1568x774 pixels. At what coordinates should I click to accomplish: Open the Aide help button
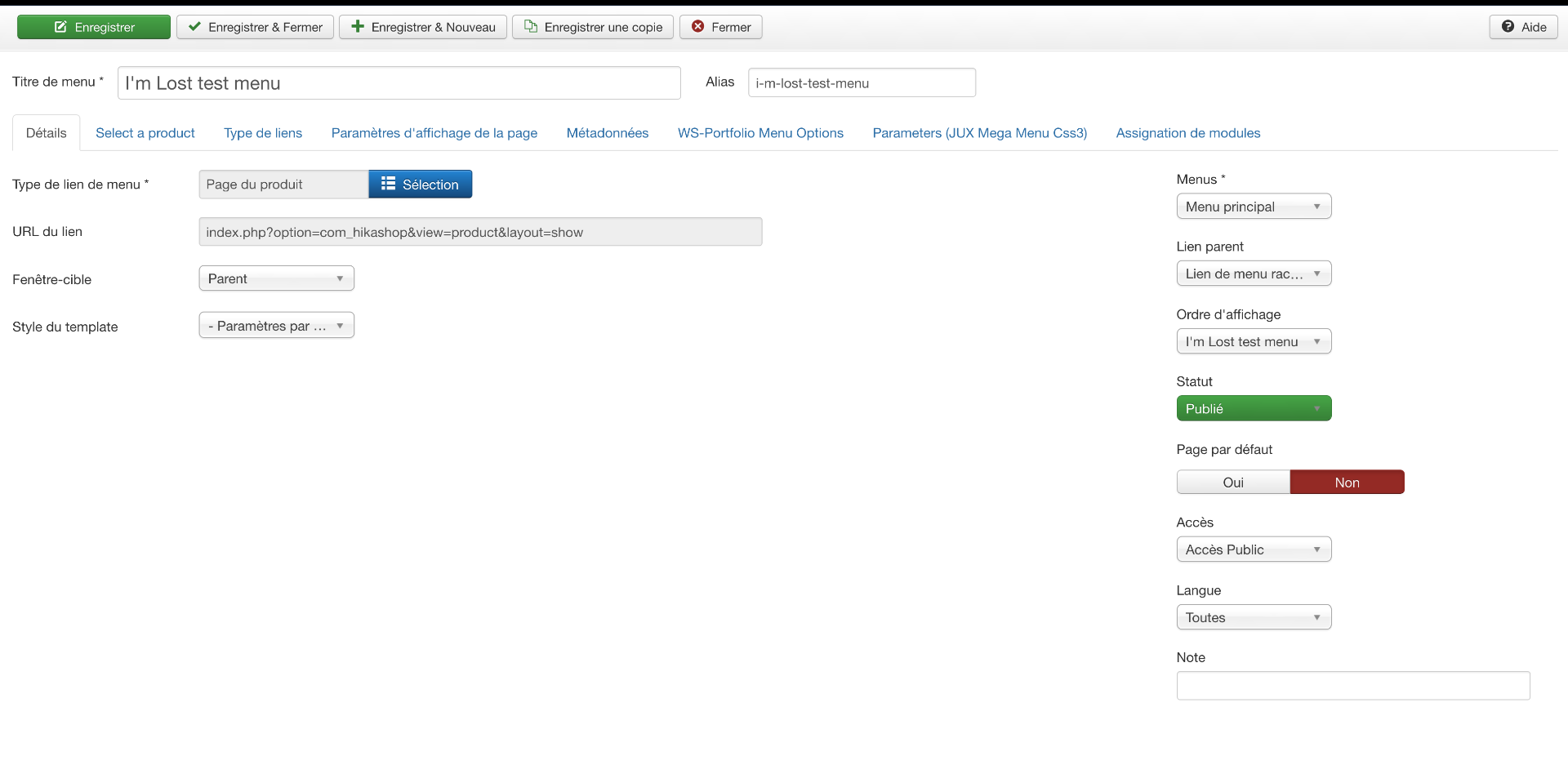1524,27
